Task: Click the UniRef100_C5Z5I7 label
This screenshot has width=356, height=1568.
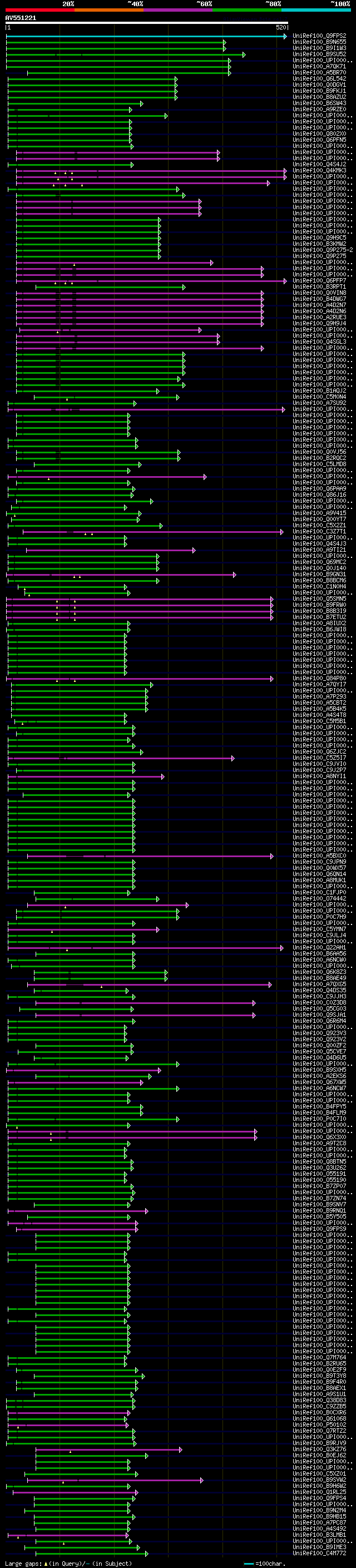Action: pyautogui.click(x=319, y=758)
